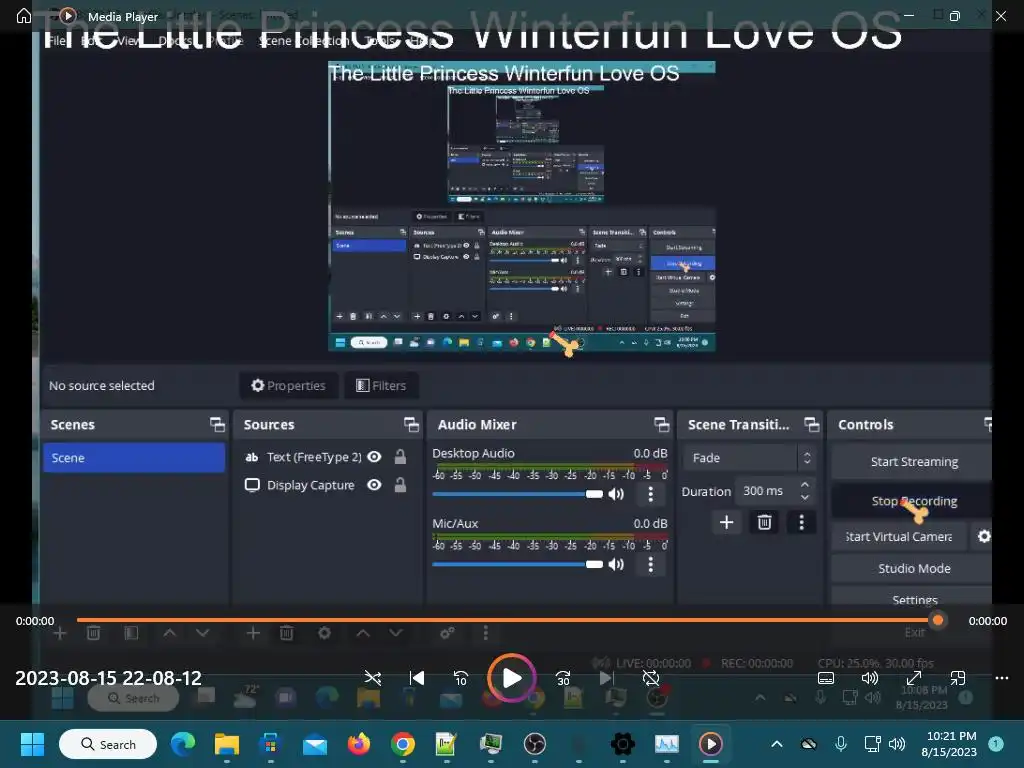Screen dimensions: 1024x768
Task: Click the Mic/Aux volume slider
Action: tap(517, 564)
